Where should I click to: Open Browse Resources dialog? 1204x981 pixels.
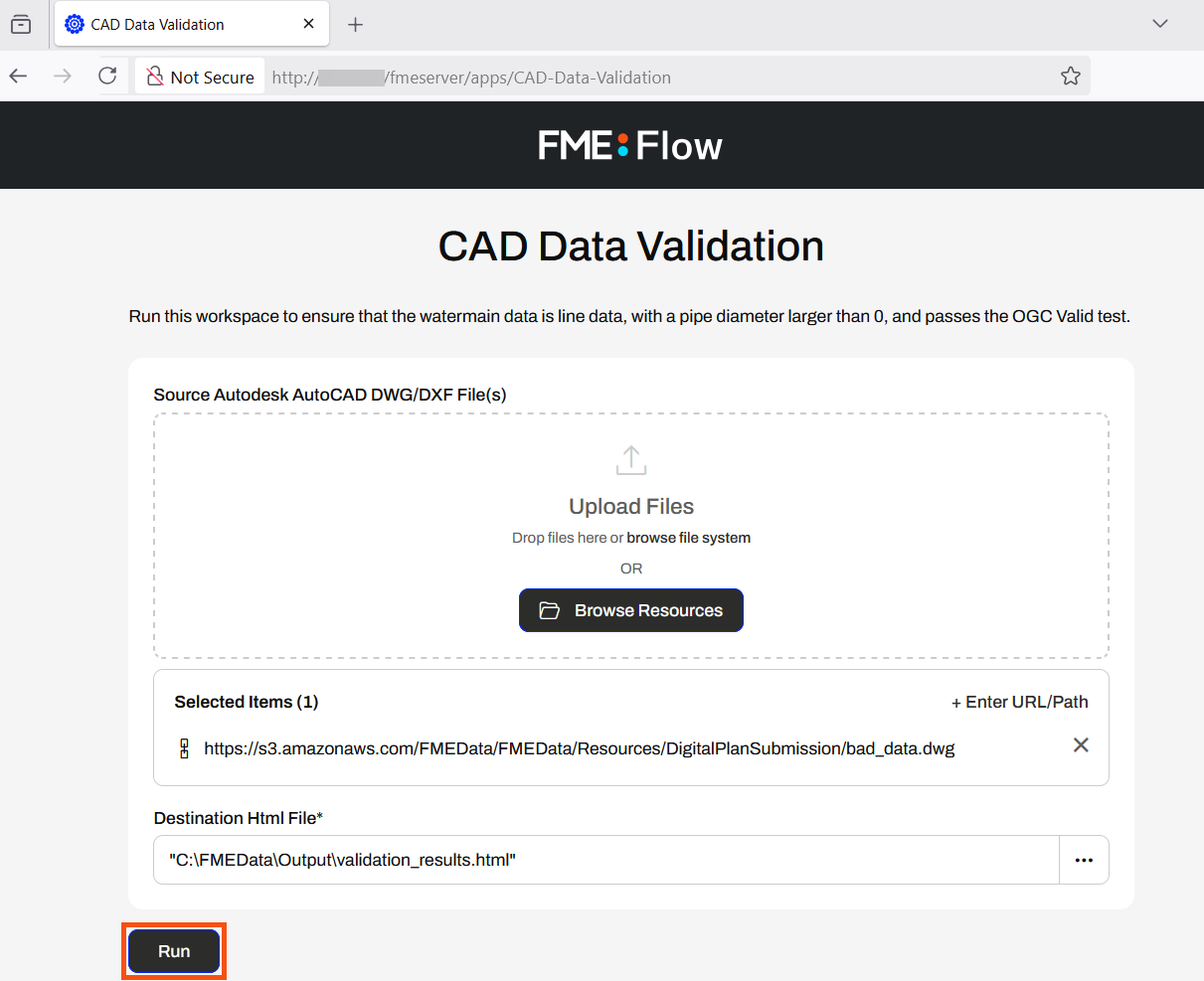coord(631,610)
